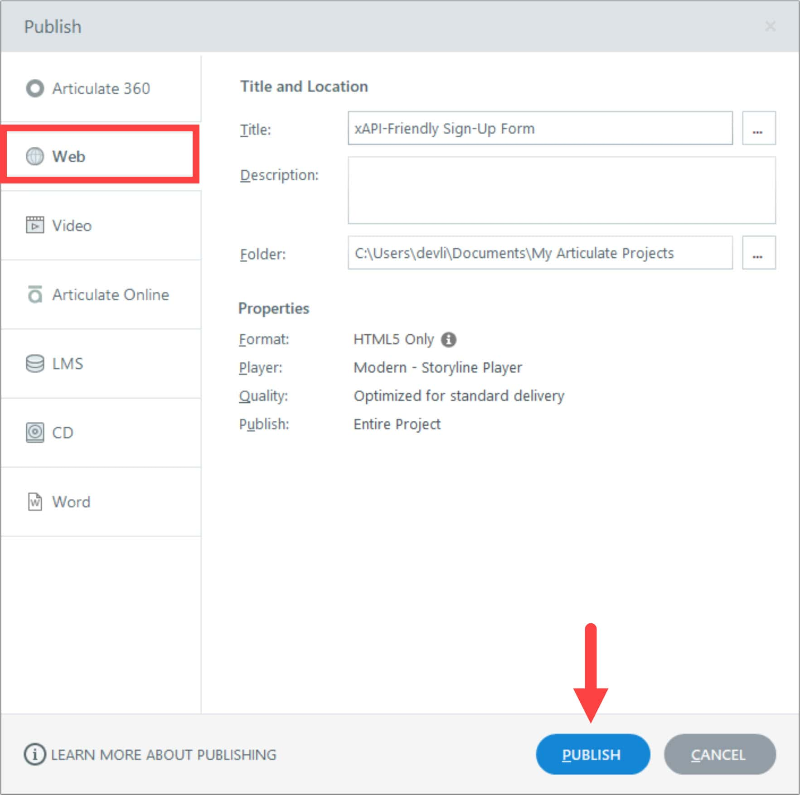Click the PUBLISH button
Viewport: 800px width, 795px height.
592,755
